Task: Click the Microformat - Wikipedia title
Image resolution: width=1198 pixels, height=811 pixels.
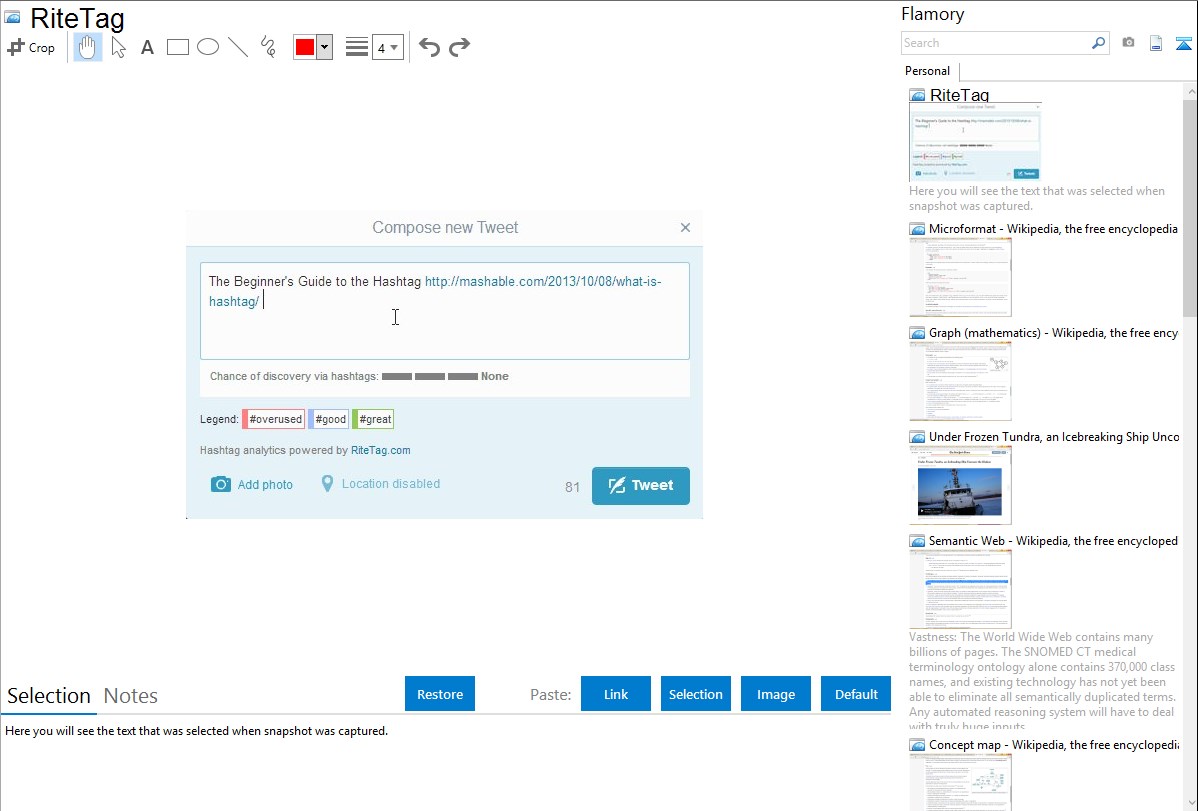Action: pyautogui.click(x=1053, y=229)
